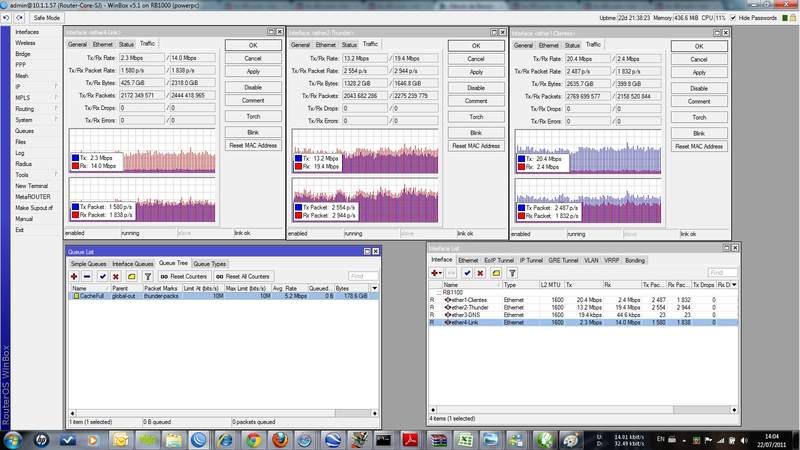Image resolution: width=800 pixels, height=450 pixels.
Task: Open the WinRAR icon on the taskbar
Action: point(437,440)
